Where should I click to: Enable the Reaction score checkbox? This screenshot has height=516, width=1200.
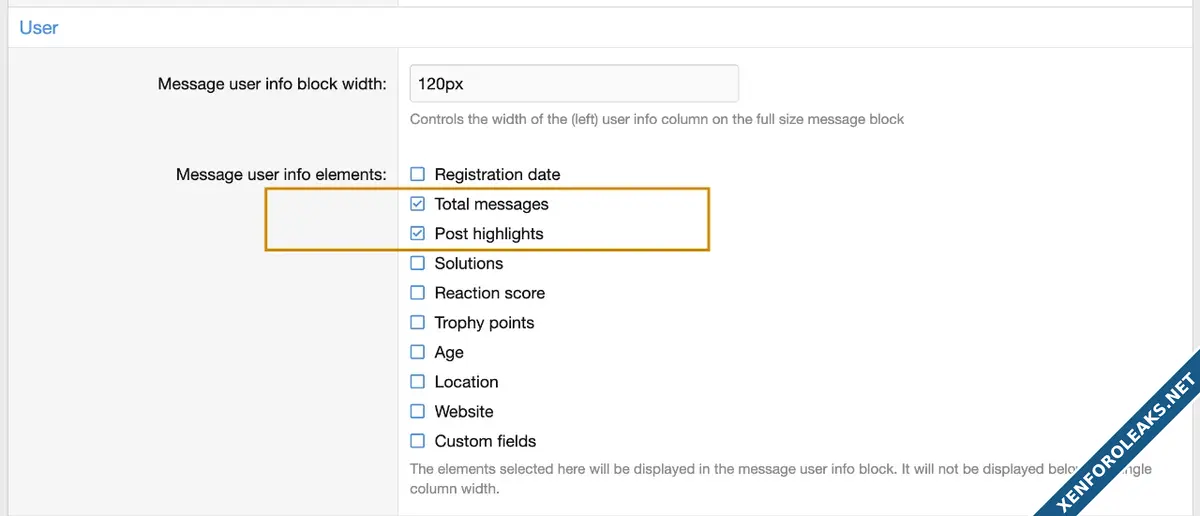[x=418, y=293]
